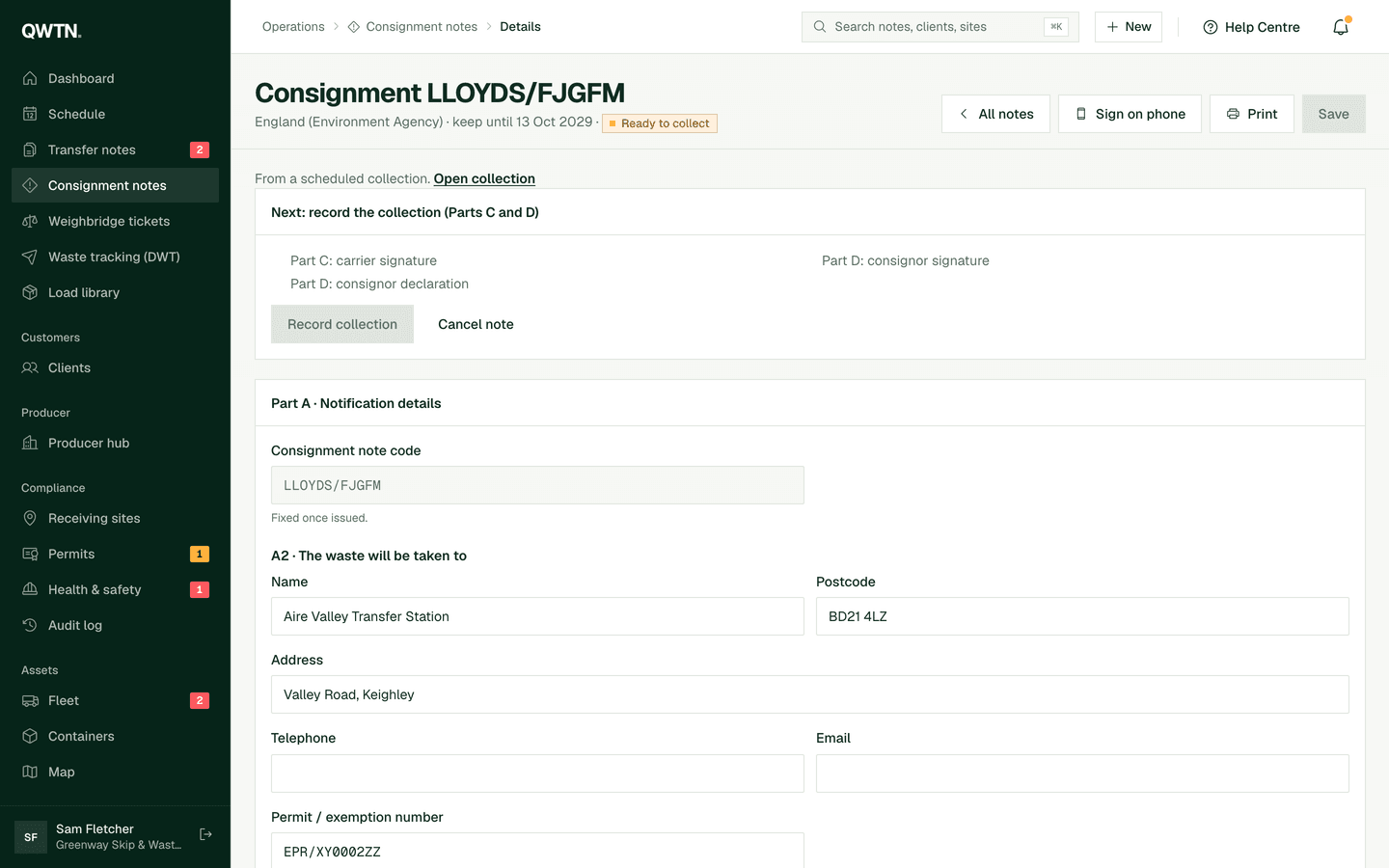Go back to All notes
The image size is (1389, 868).
click(995, 114)
